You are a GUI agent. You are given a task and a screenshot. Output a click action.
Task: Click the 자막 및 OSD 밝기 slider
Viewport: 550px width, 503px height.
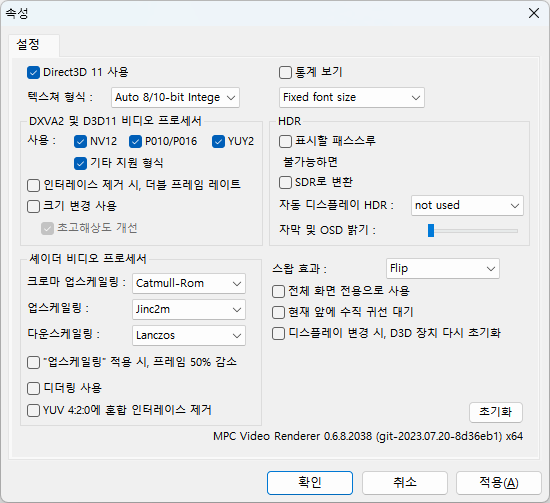click(472, 231)
